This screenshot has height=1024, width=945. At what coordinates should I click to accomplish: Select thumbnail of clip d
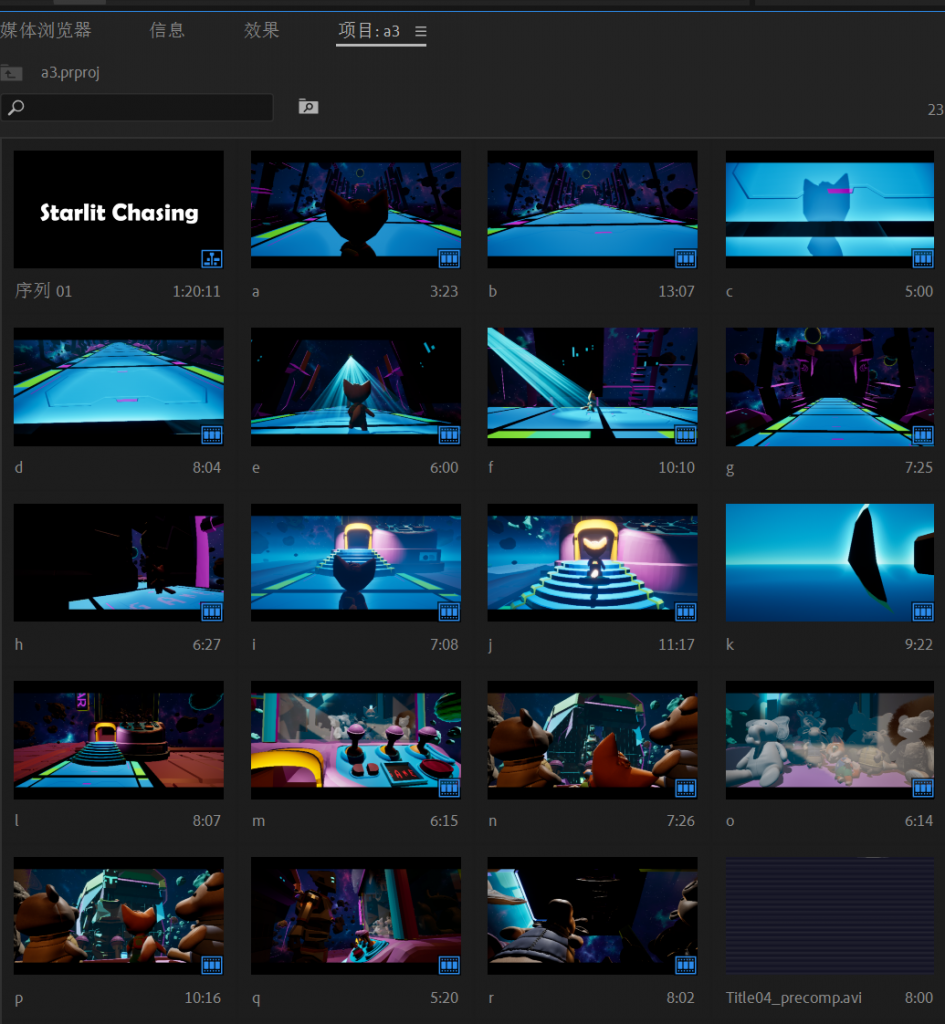(119, 387)
